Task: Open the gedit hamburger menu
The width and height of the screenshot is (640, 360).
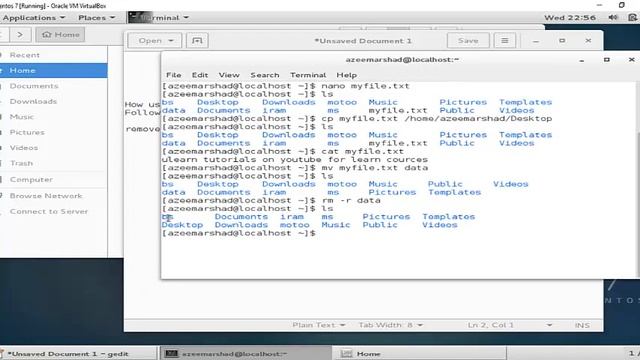Action: pos(504,41)
